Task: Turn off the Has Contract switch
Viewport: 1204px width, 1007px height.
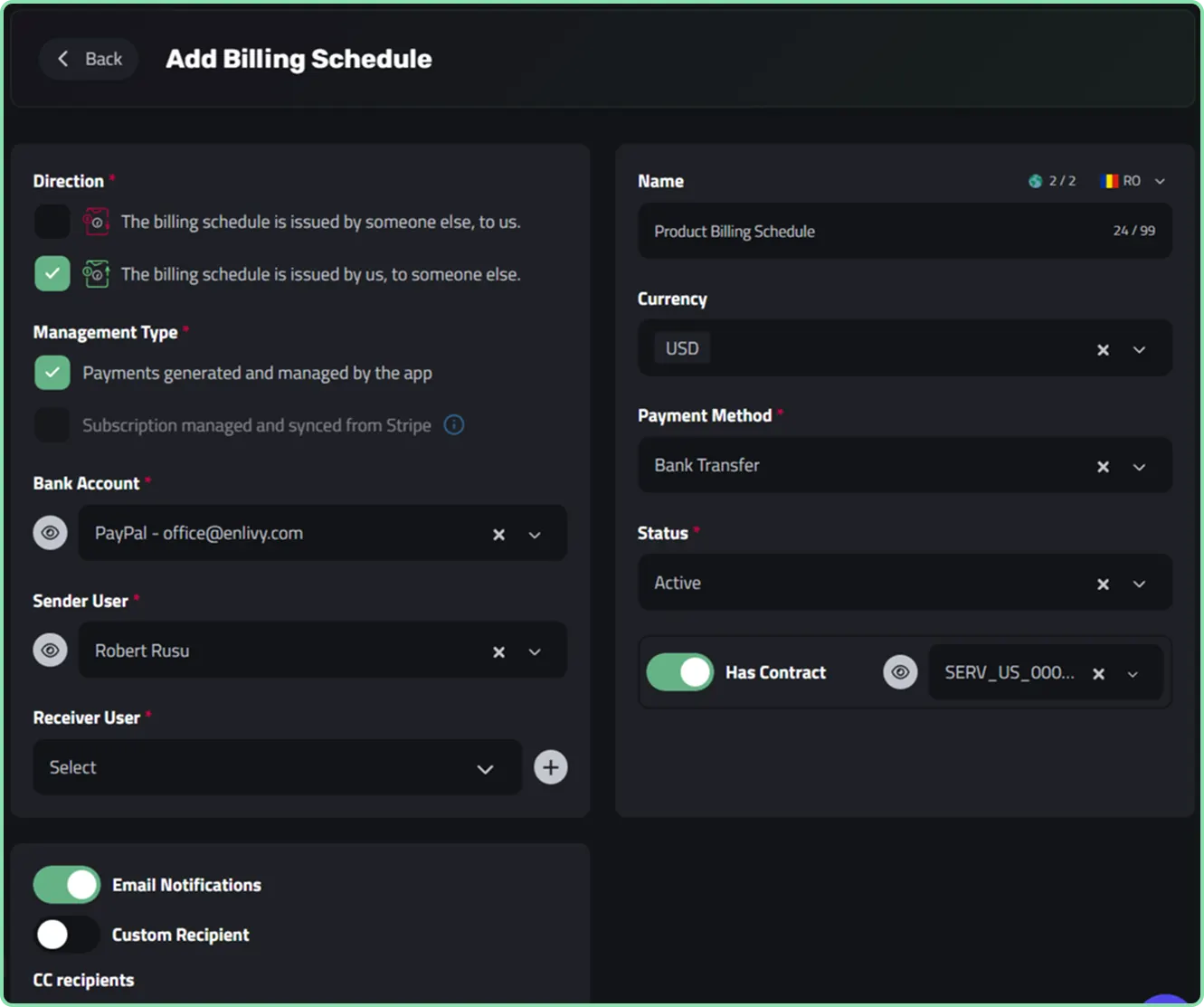Action: pyautogui.click(x=680, y=672)
